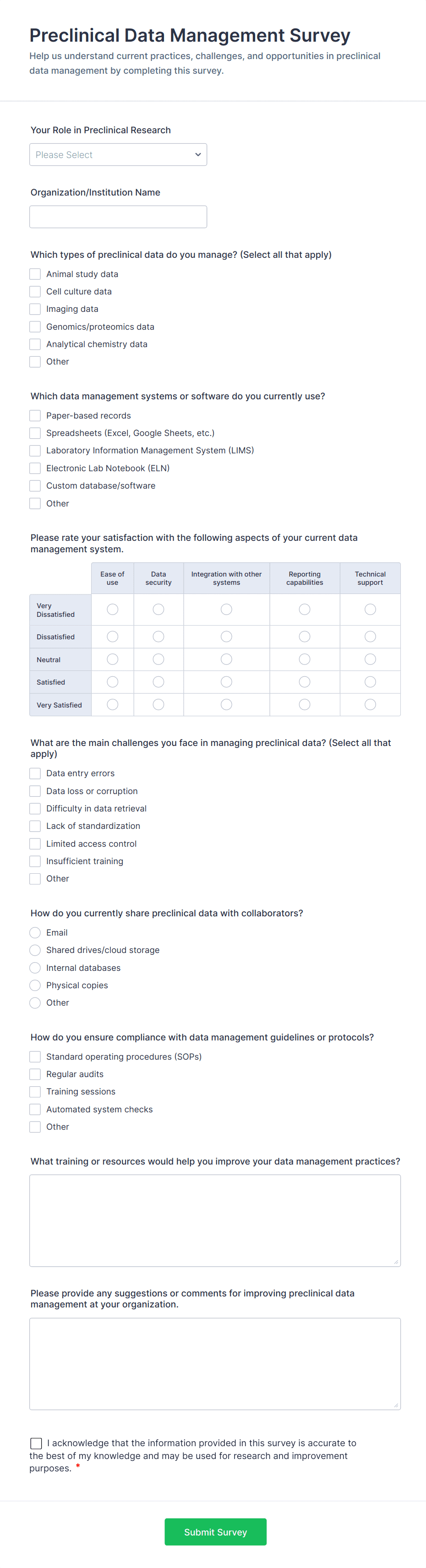Image resolution: width=426 pixels, height=1568 pixels.
Task: Open the Your Role in Preclinical Research dropdown
Action: [118, 154]
